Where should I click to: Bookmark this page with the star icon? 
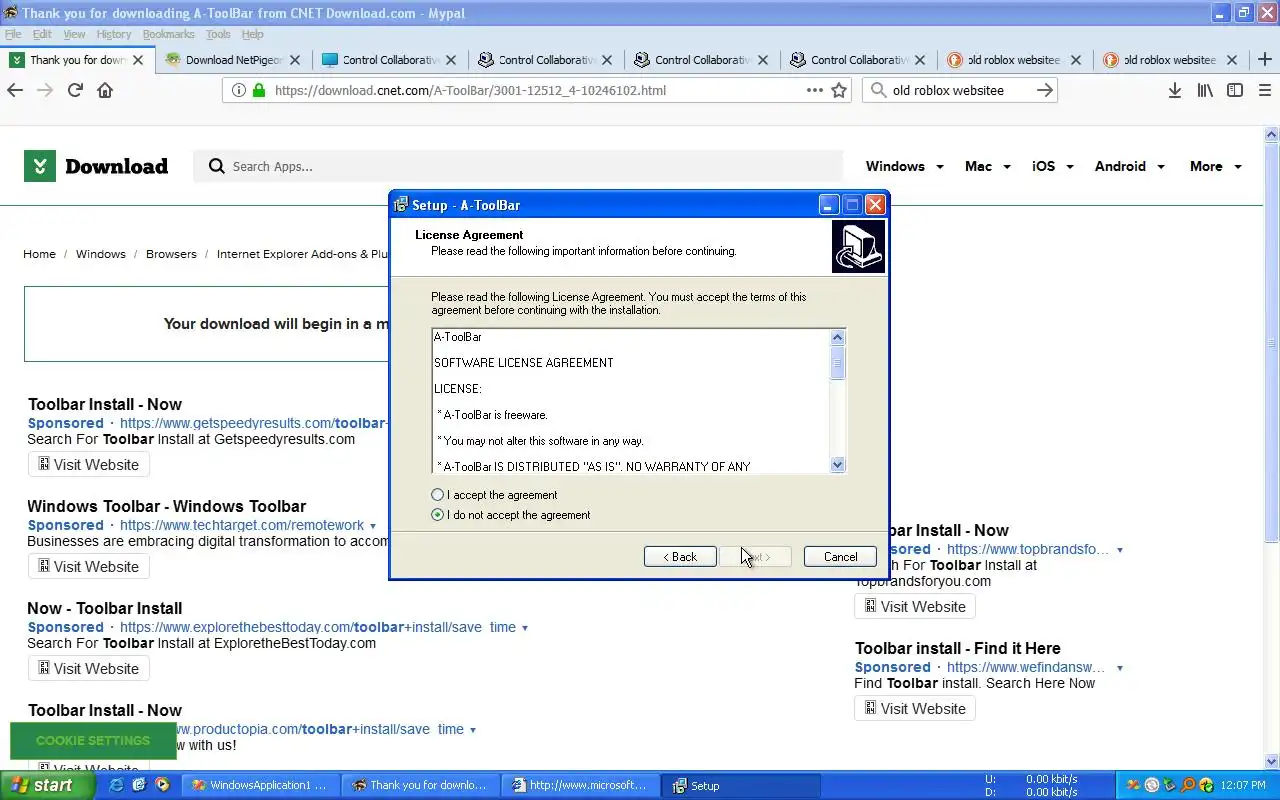point(839,90)
